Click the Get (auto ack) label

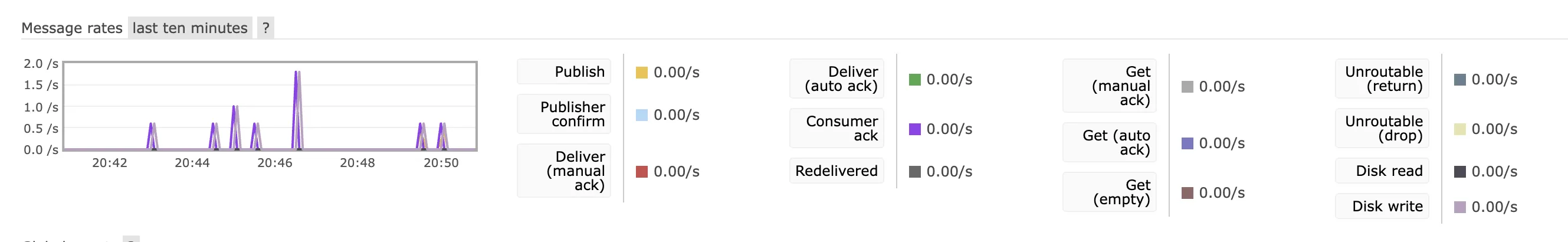1109,143
